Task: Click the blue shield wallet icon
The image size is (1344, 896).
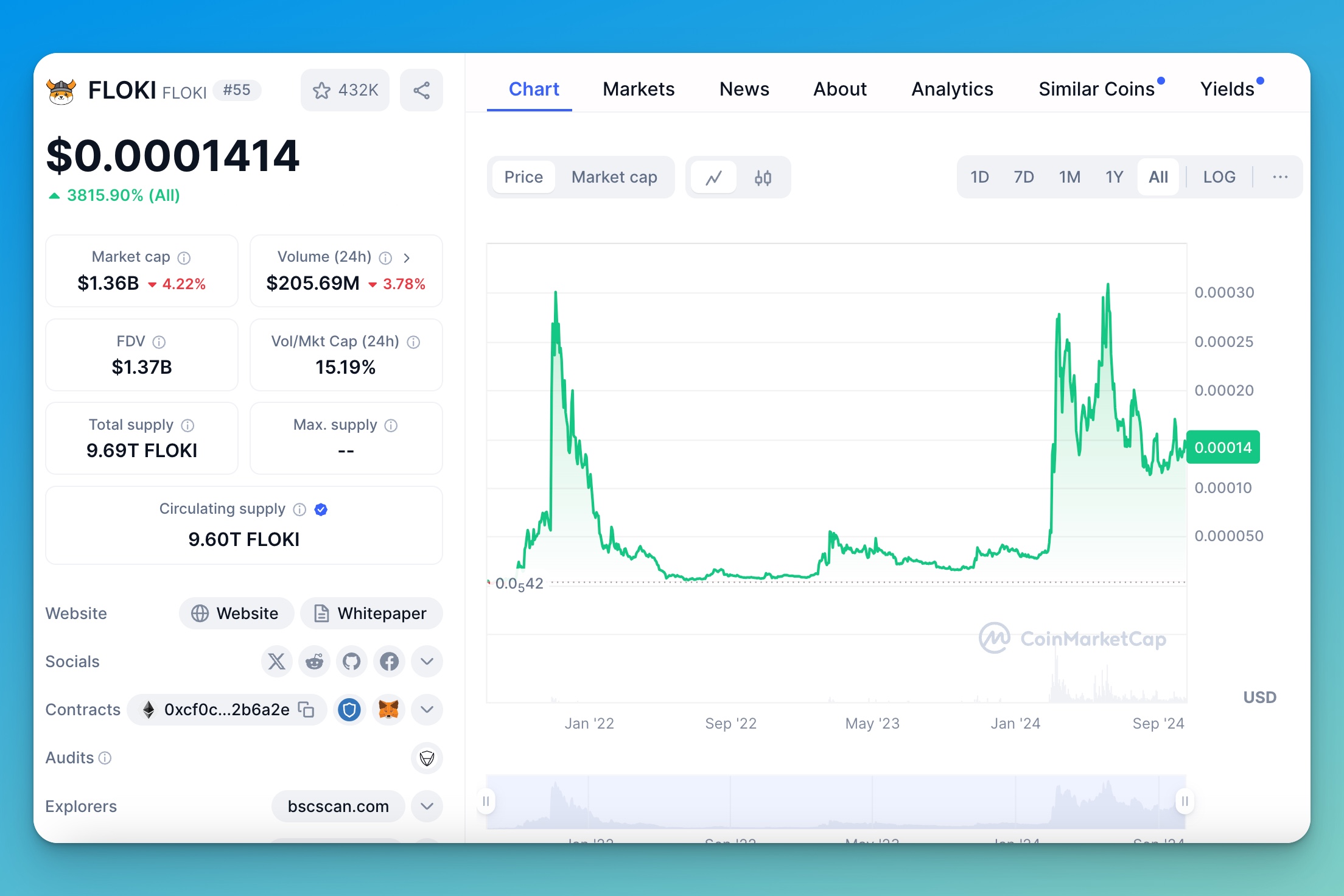Action: tap(349, 710)
